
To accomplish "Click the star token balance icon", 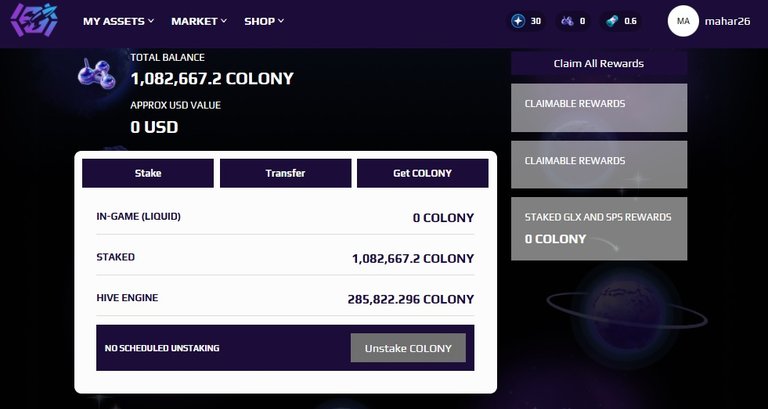I will point(518,21).
